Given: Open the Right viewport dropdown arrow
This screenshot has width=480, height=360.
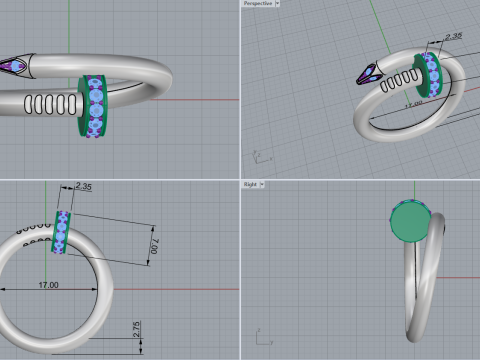Looking at the screenshot, I should coord(262,184).
